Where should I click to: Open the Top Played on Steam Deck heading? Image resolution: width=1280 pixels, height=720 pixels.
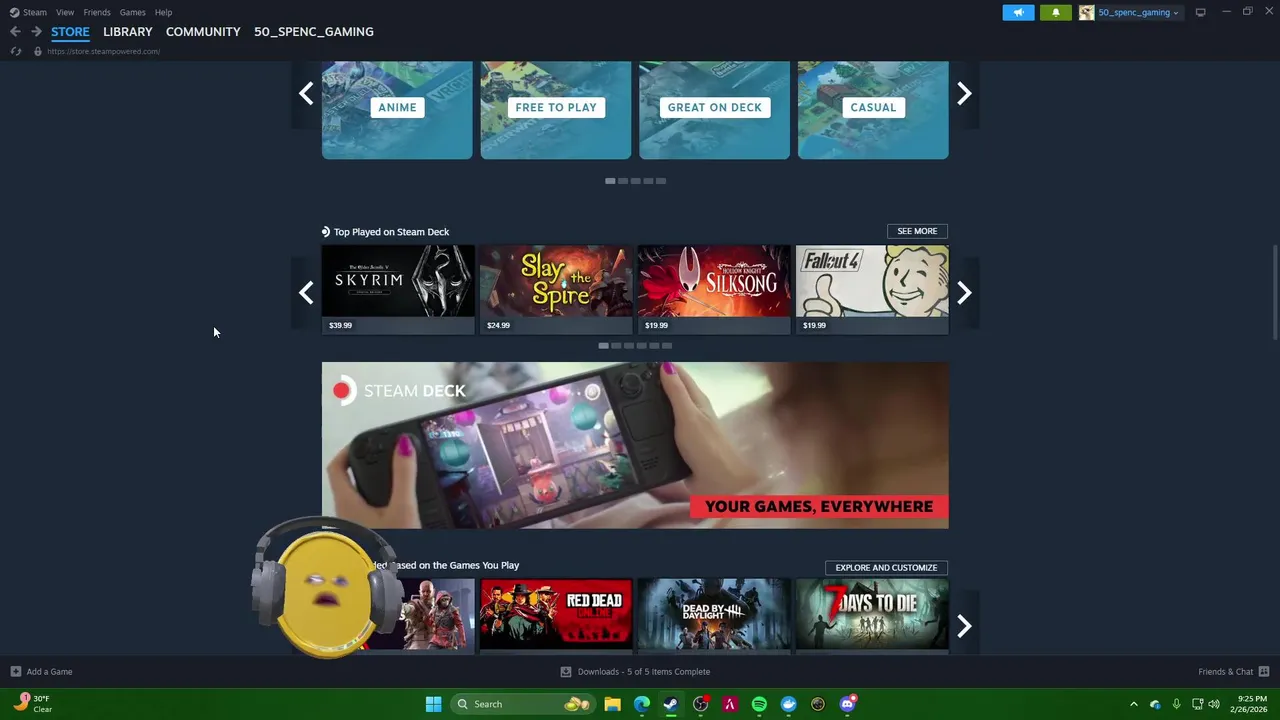[x=391, y=232]
